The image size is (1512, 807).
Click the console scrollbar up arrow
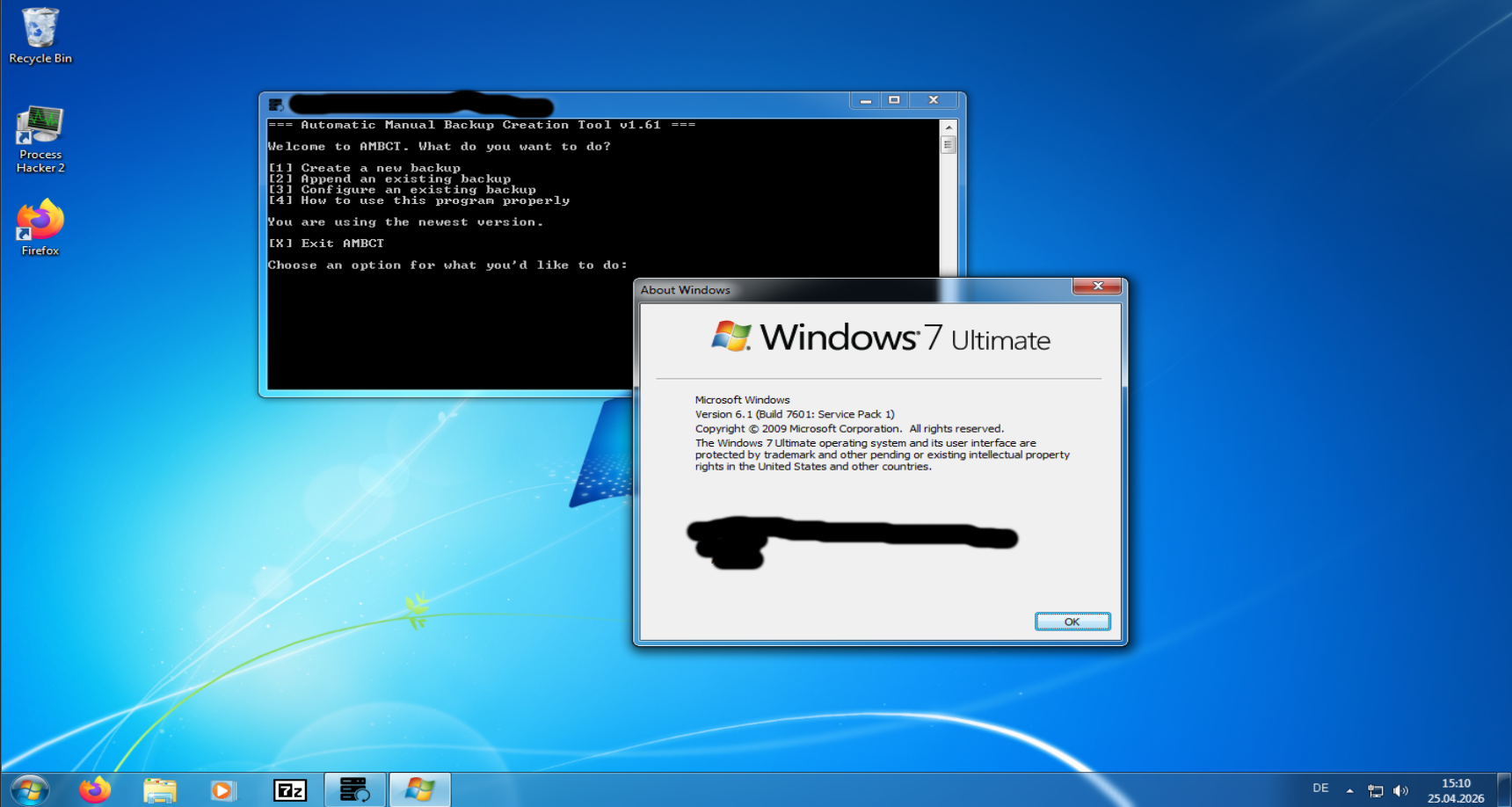(948, 127)
